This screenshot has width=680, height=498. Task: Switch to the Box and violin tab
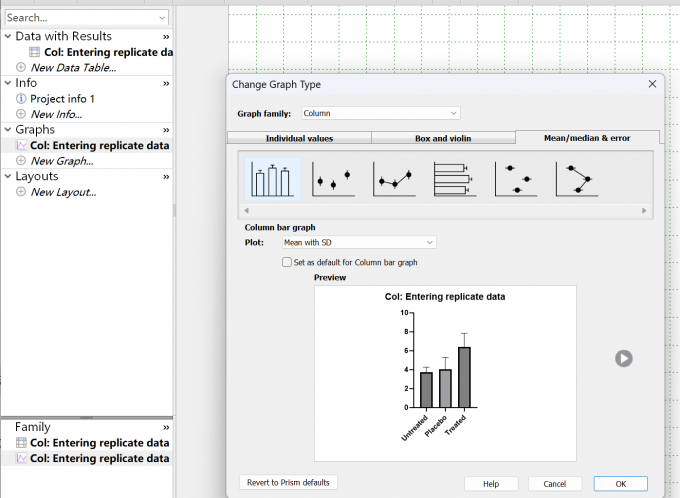click(443, 138)
